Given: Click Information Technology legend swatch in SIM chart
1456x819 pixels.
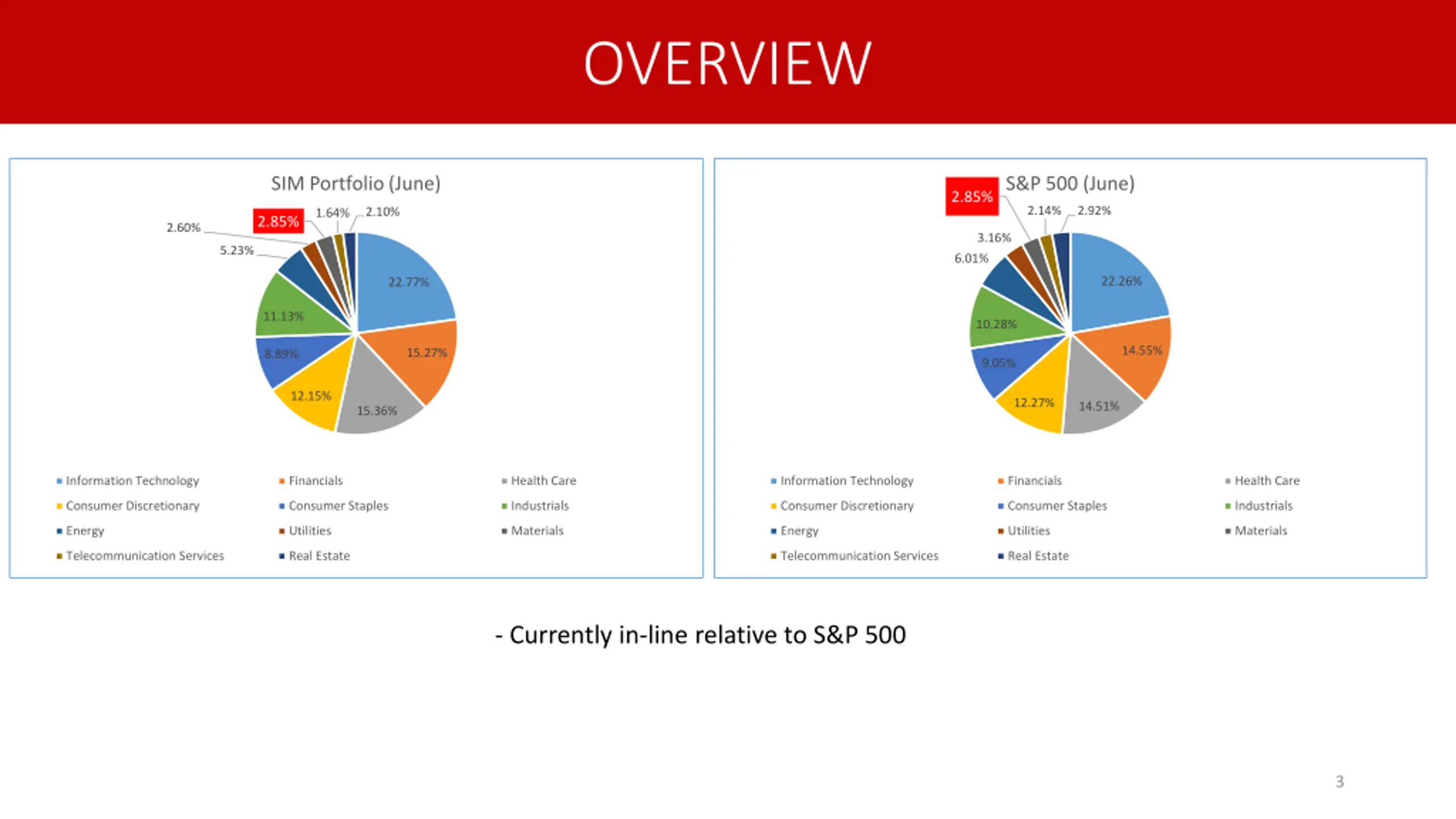Looking at the screenshot, I should click(x=59, y=481).
